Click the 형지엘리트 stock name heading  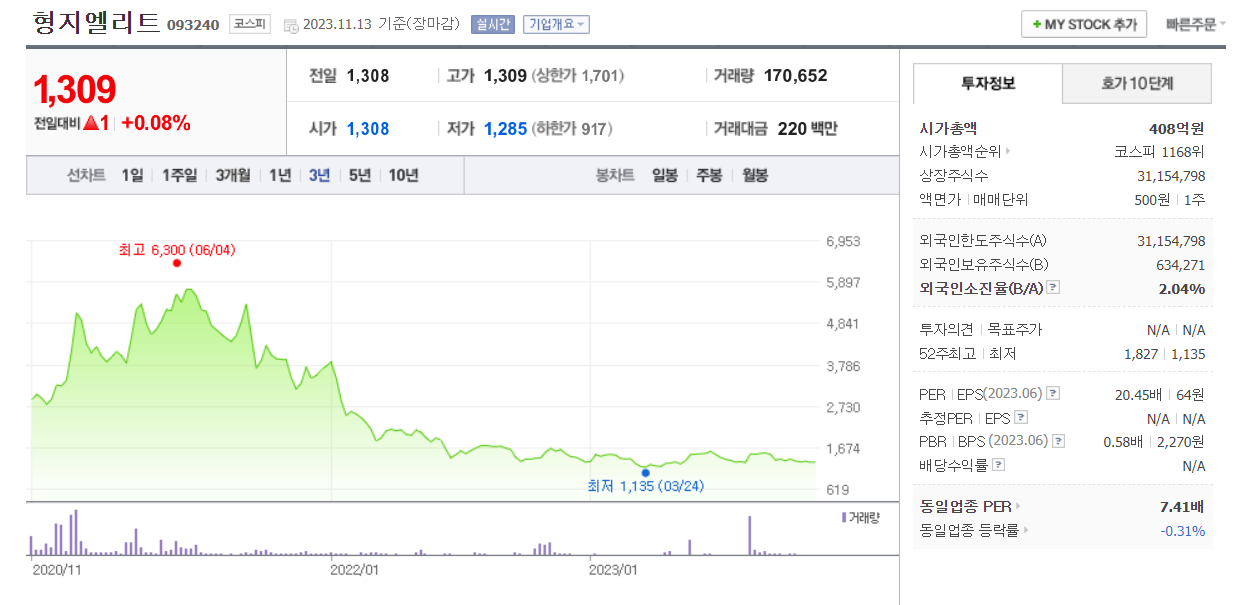(x=96, y=22)
